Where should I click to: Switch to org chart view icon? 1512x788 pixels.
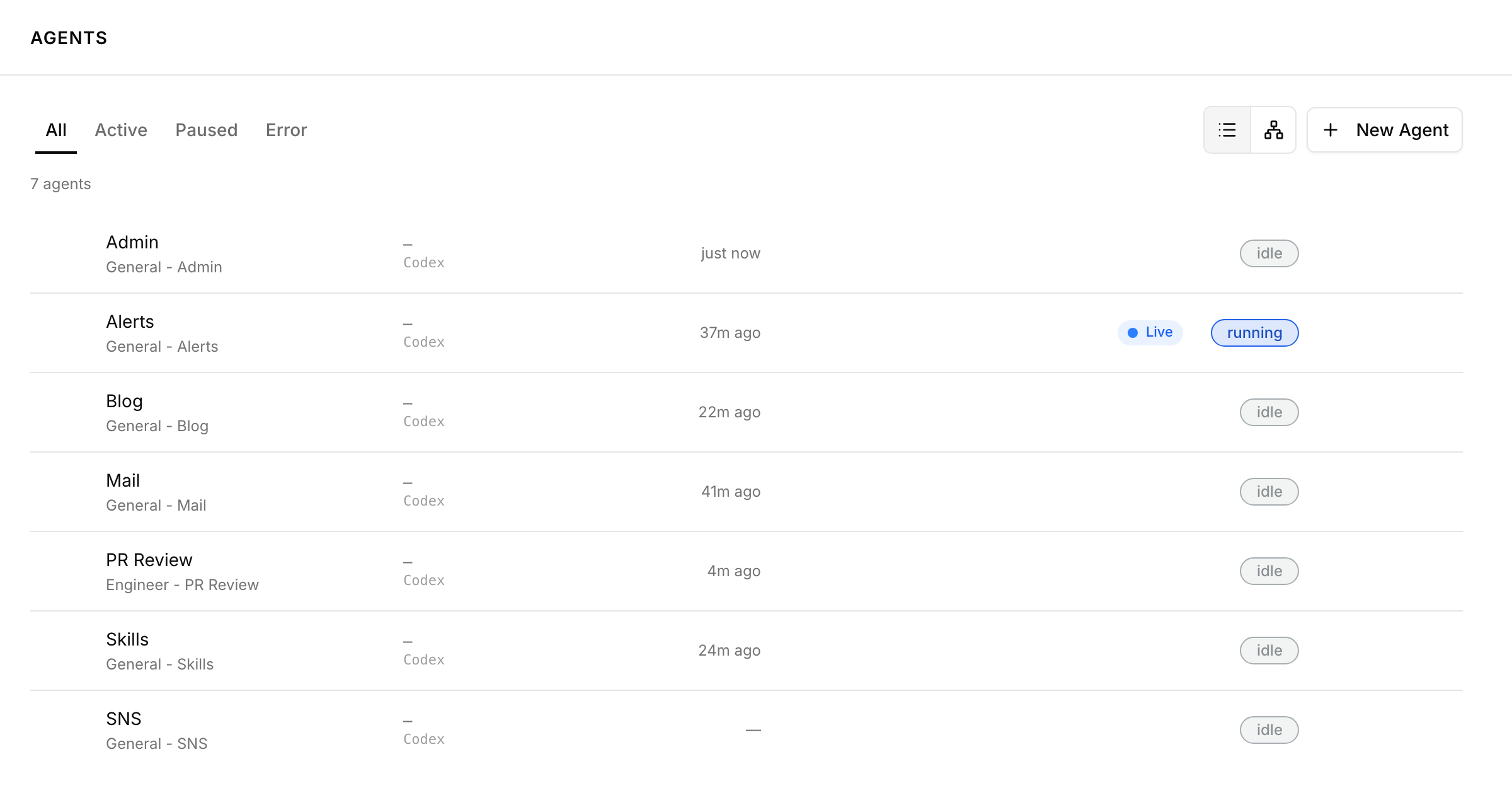pos(1273,130)
